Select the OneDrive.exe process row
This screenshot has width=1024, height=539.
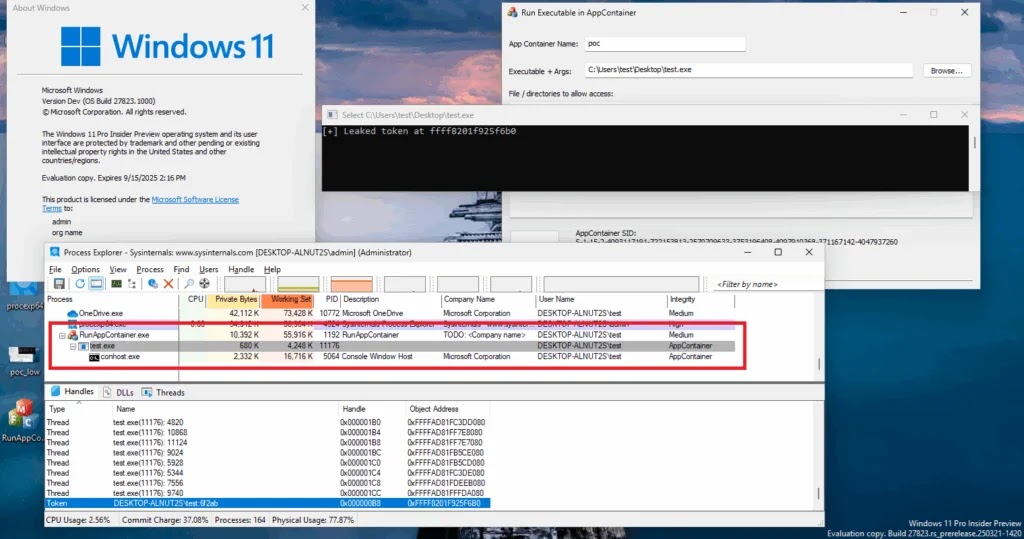pos(391,314)
